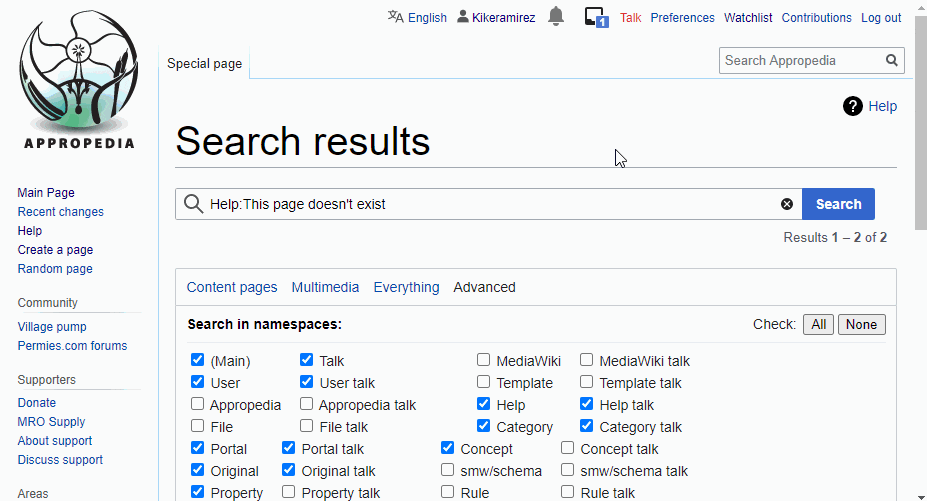927x501 pixels.
Task: Open the language selector icon
Action: coord(396,17)
